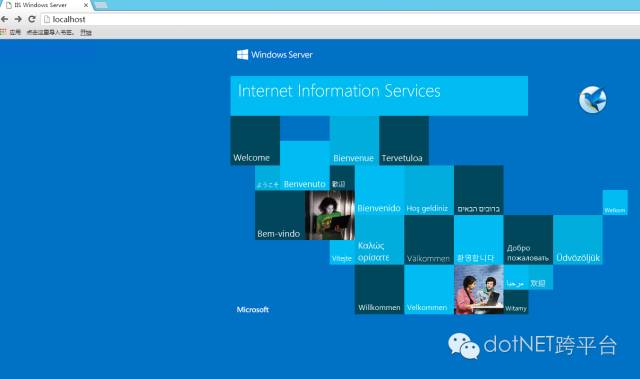Click the Welcome tile

[255, 141]
